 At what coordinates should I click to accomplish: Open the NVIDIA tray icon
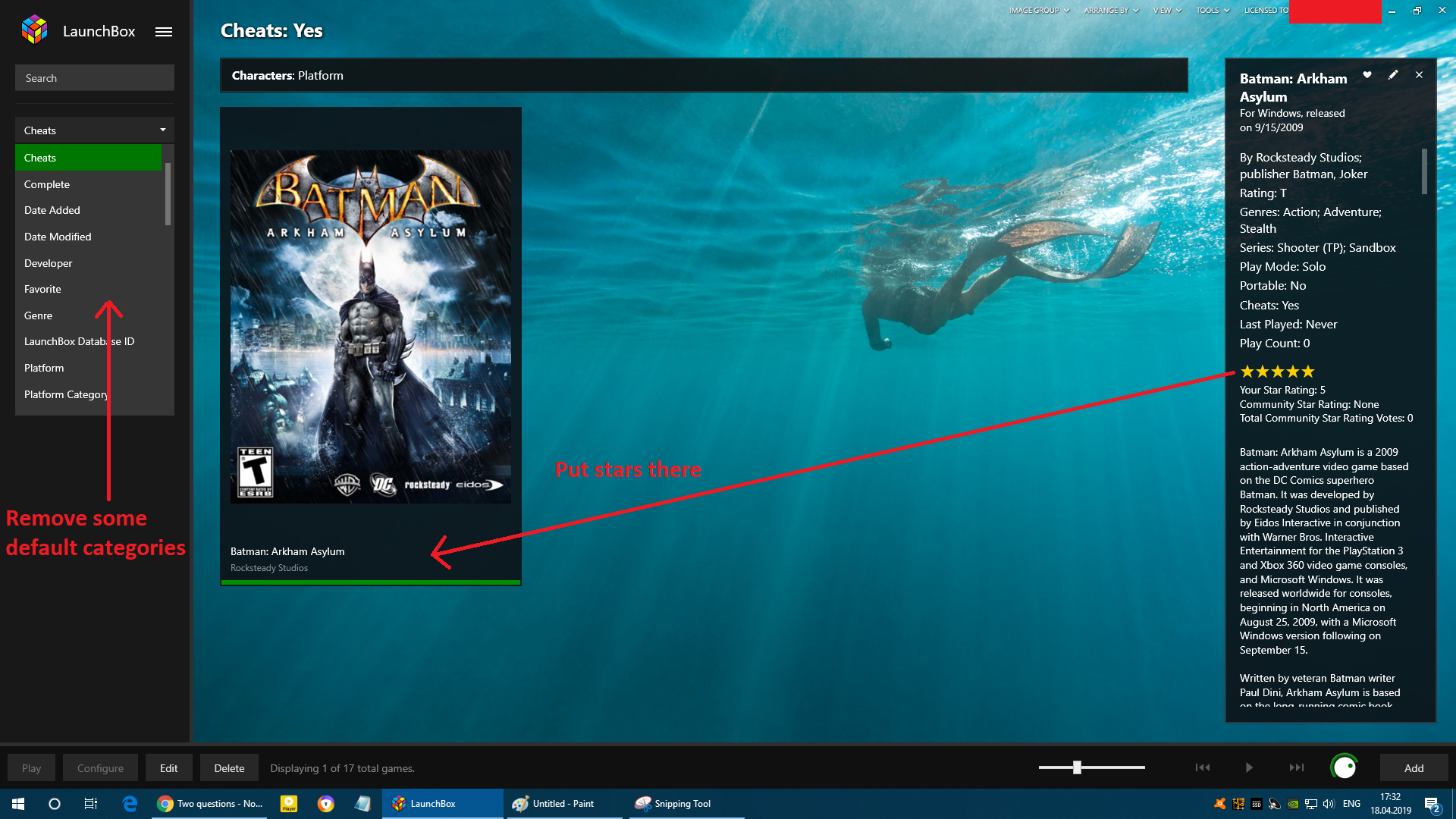(1292, 804)
